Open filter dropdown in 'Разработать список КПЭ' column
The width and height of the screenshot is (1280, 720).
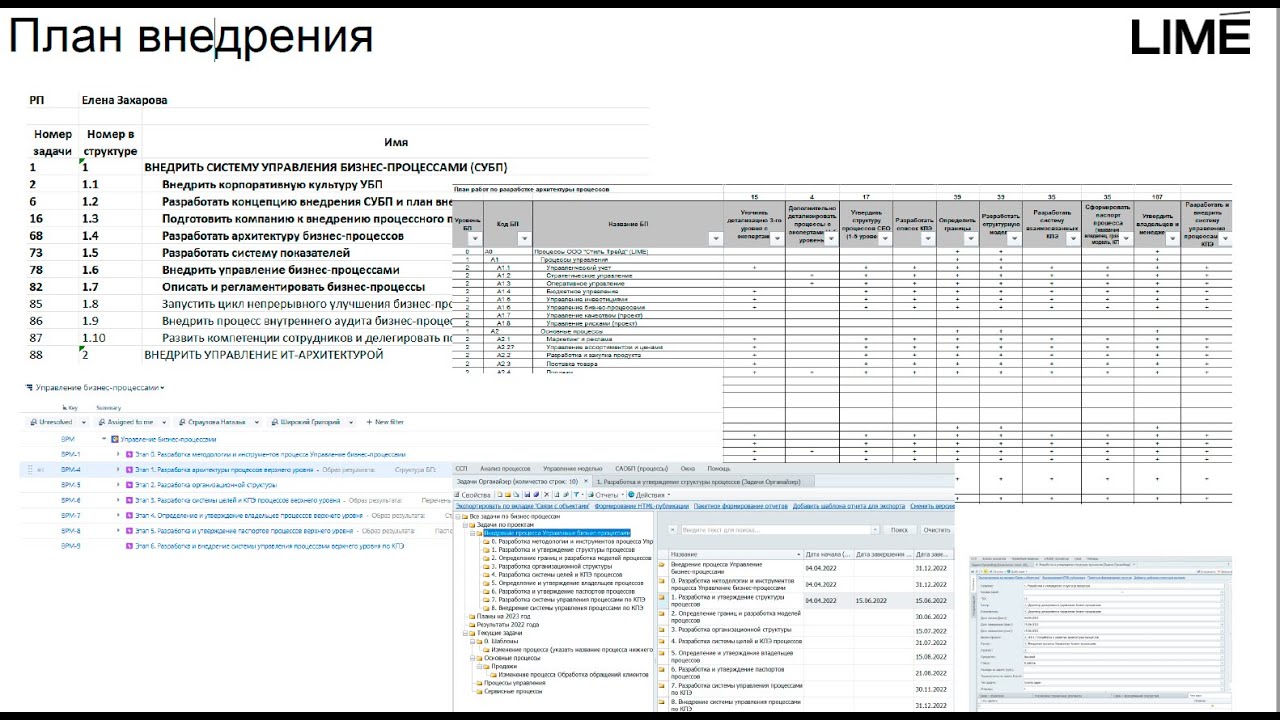[927, 239]
